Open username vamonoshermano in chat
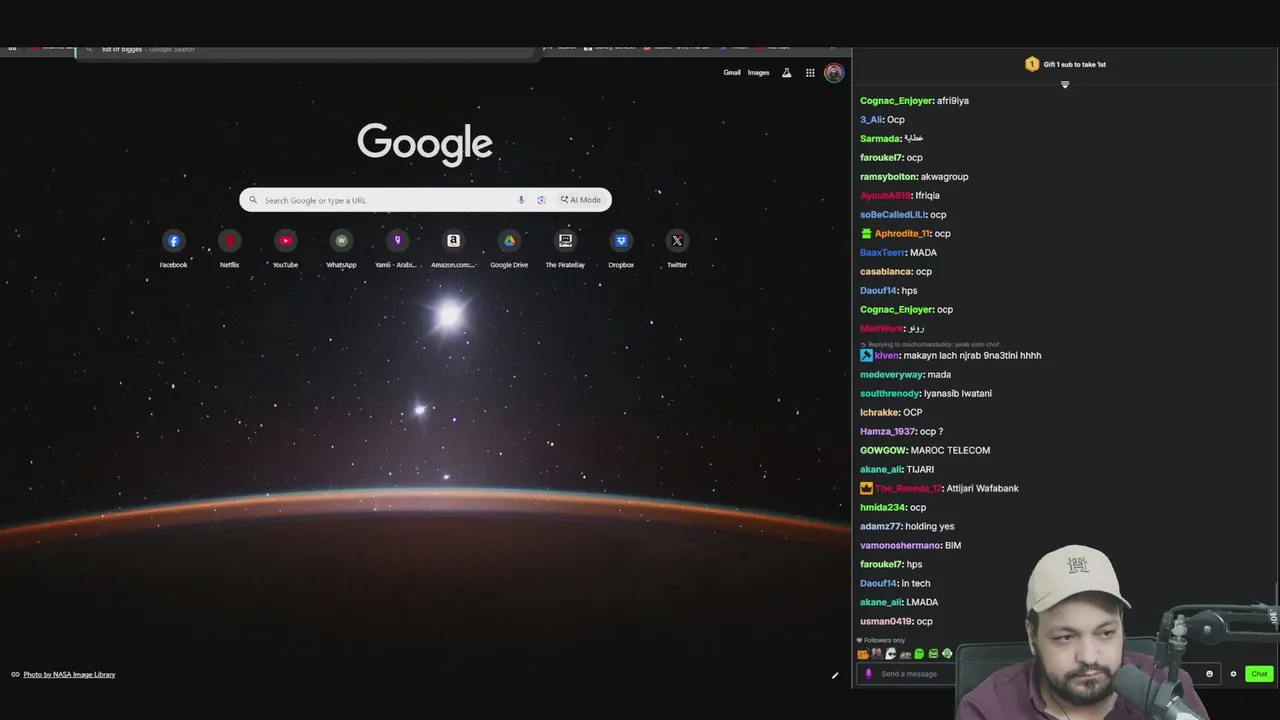 tap(900, 546)
